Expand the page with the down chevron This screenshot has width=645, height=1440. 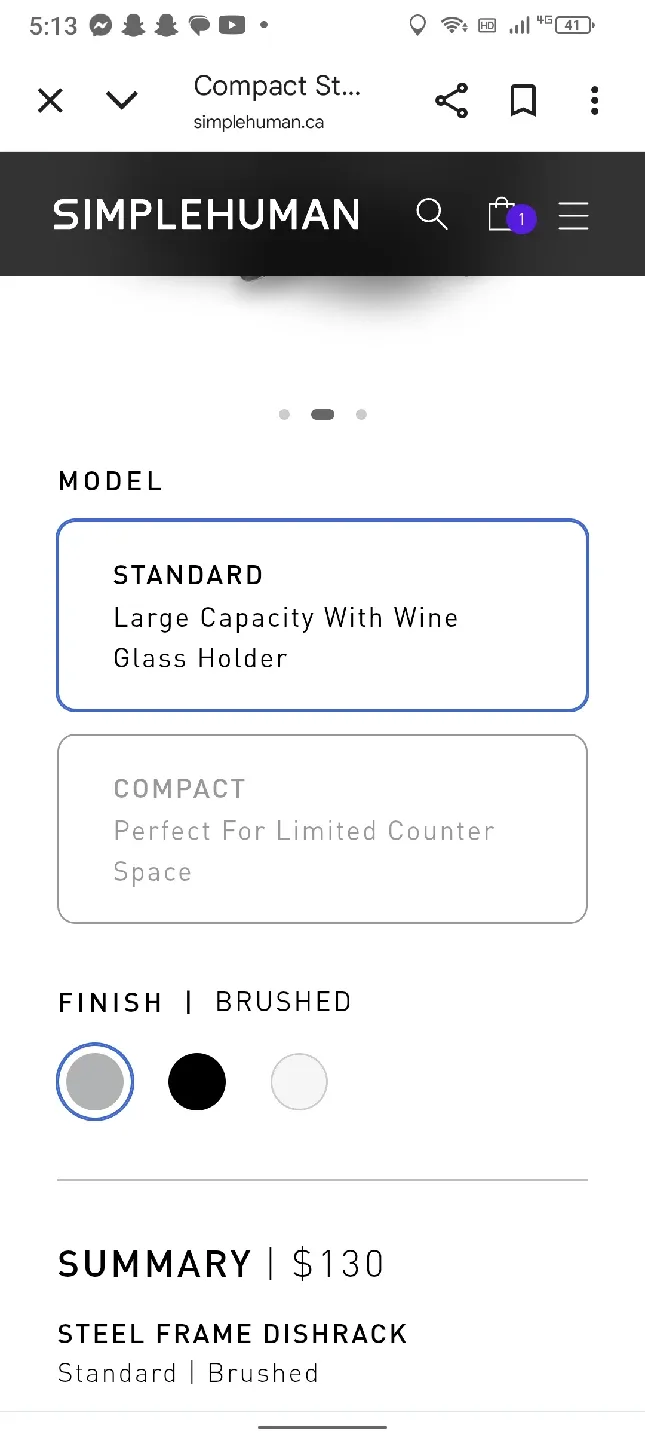click(x=121, y=100)
